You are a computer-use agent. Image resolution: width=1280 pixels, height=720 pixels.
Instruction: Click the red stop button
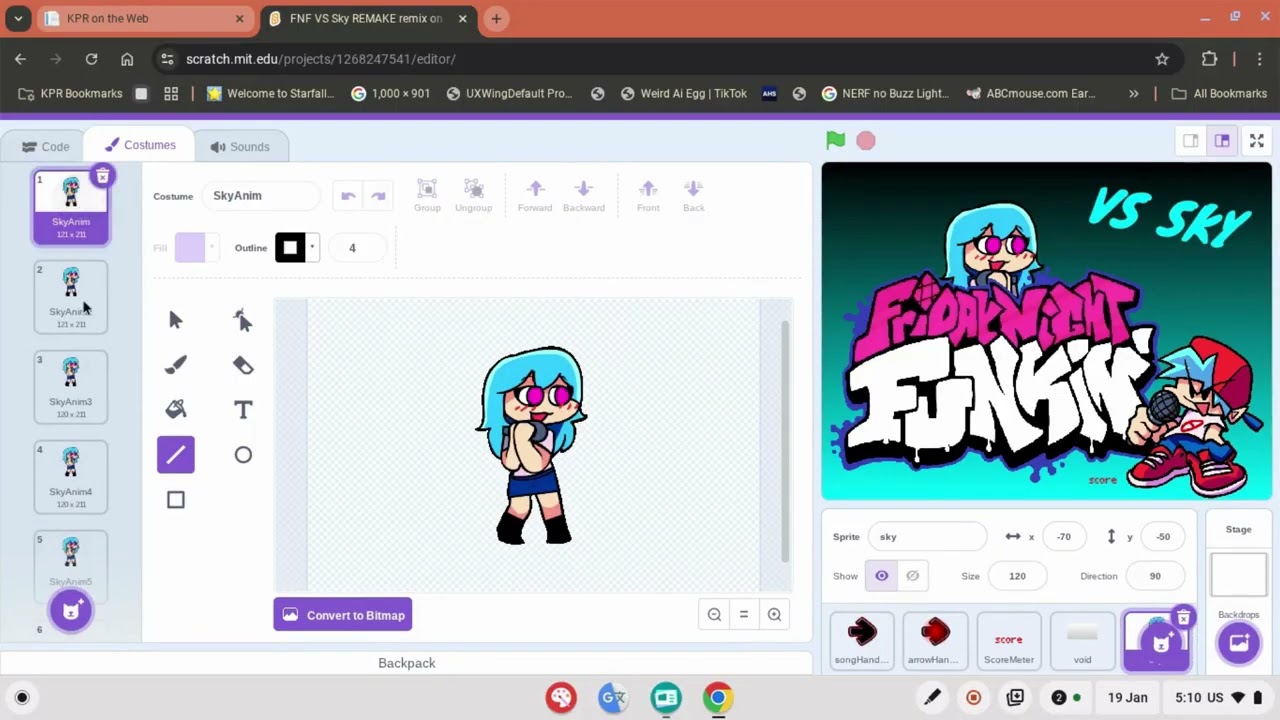tap(866, 141)
